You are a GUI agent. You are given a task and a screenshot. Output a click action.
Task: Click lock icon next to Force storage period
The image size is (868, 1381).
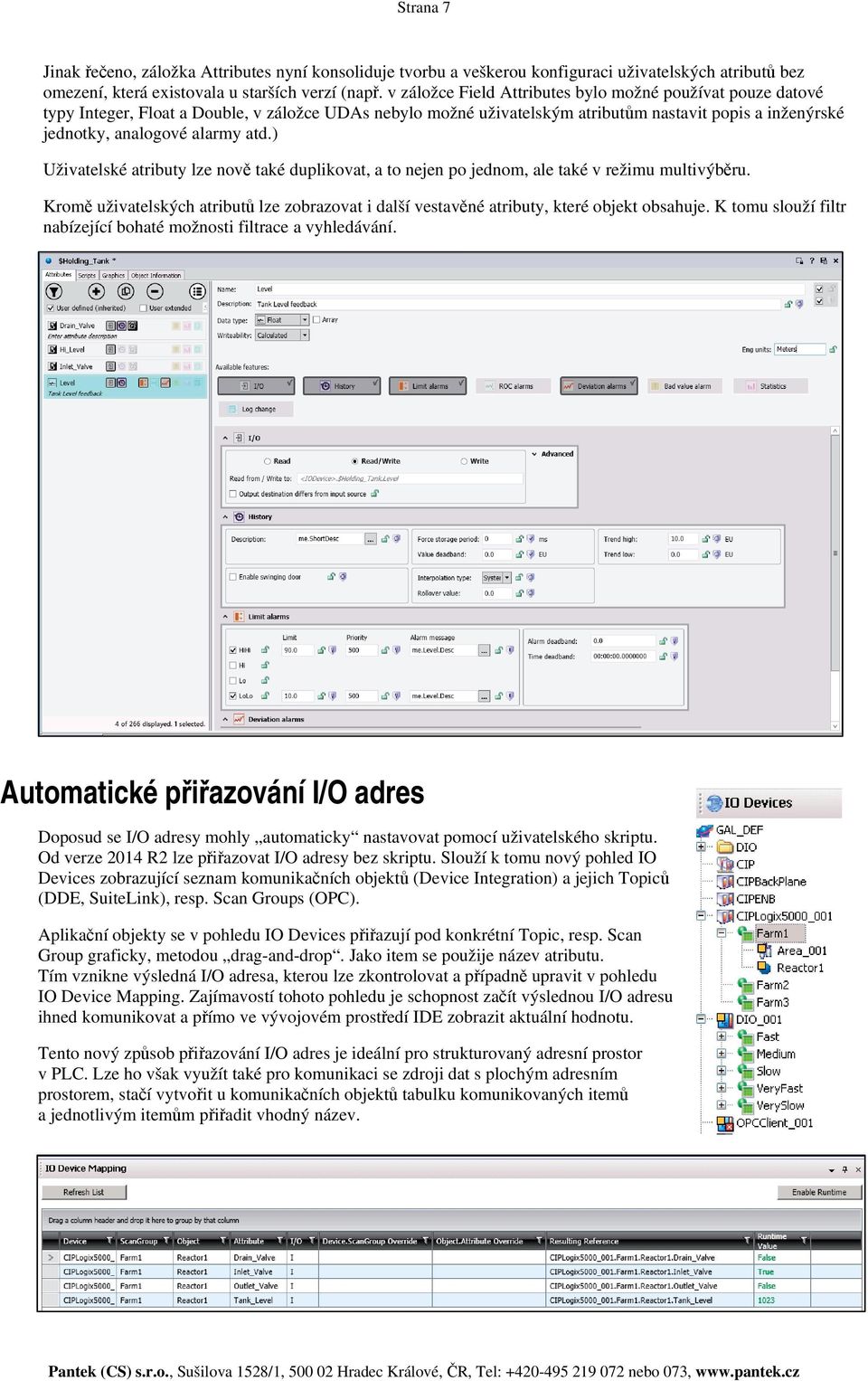(x=520, y=539)
